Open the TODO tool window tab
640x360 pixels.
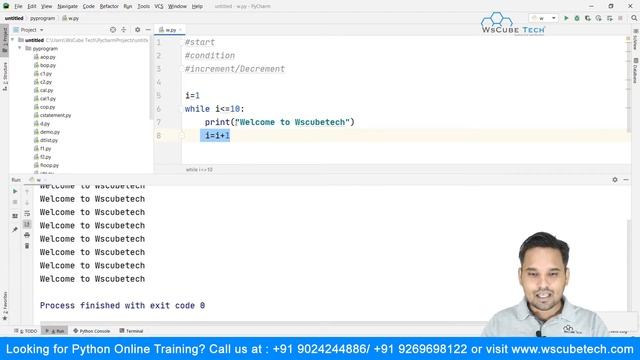(26, 331)
